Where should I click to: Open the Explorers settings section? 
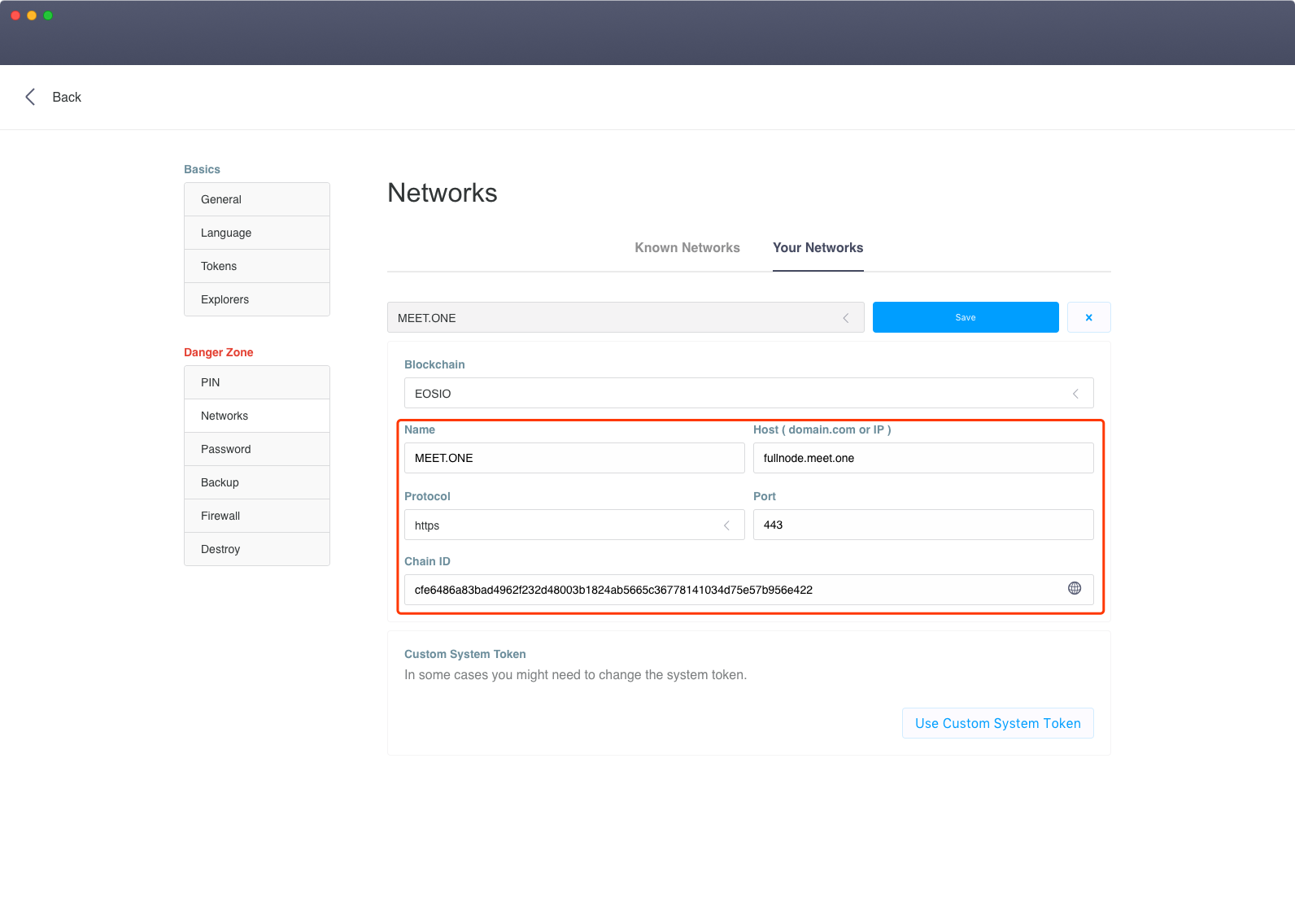point(257,299)
